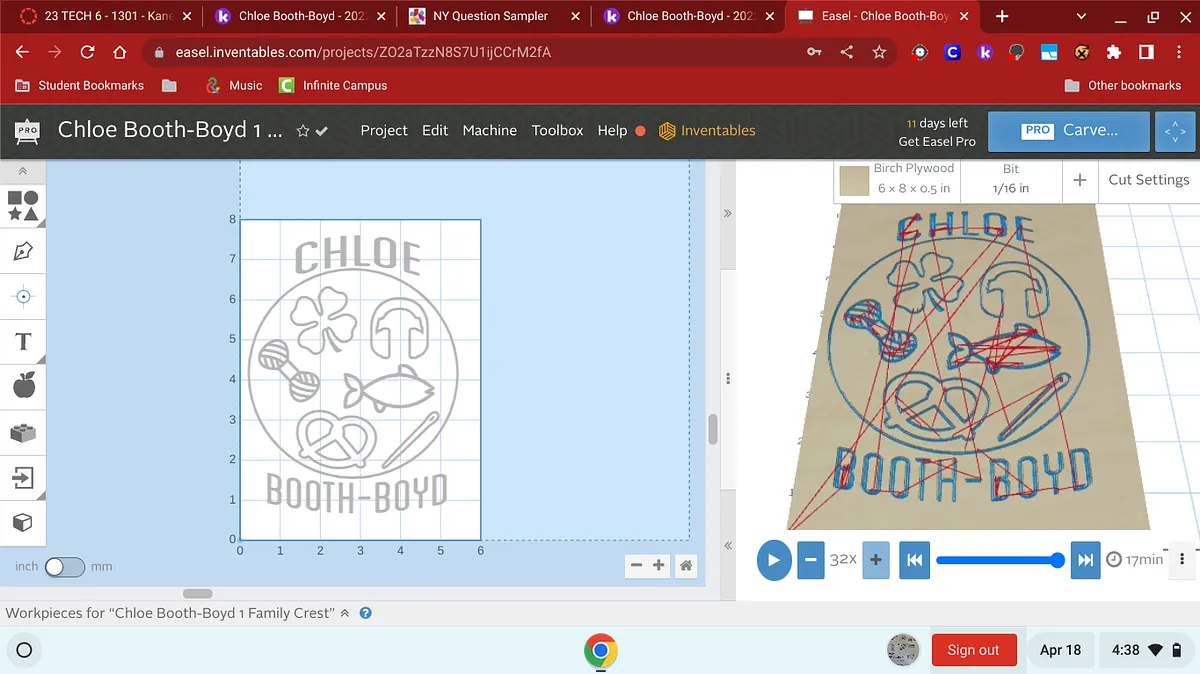Select the Pen drawing tool
1200x674 pixels.
tap(23, 251)
